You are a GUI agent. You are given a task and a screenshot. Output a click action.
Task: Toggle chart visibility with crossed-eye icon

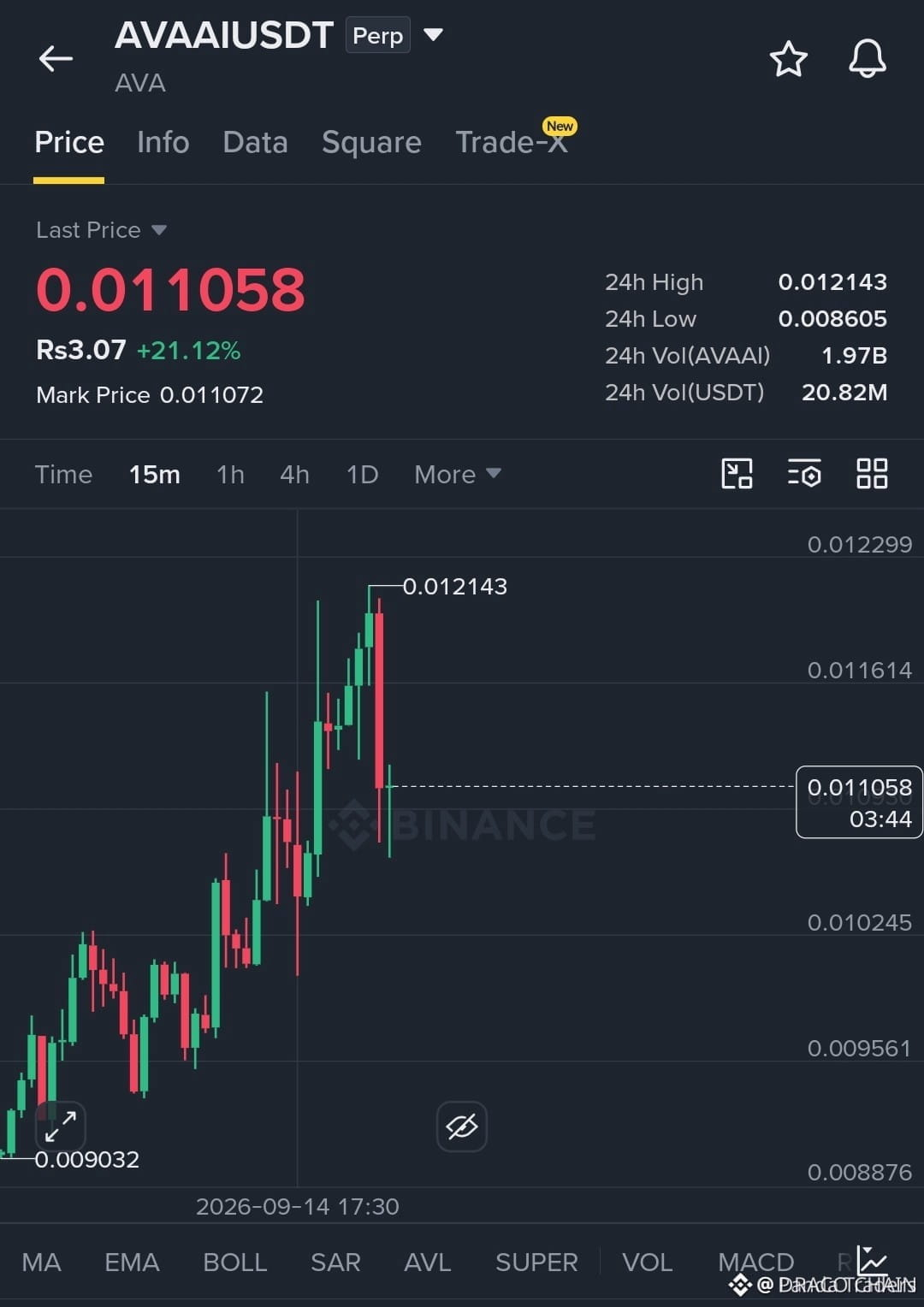click(462, 1127)
